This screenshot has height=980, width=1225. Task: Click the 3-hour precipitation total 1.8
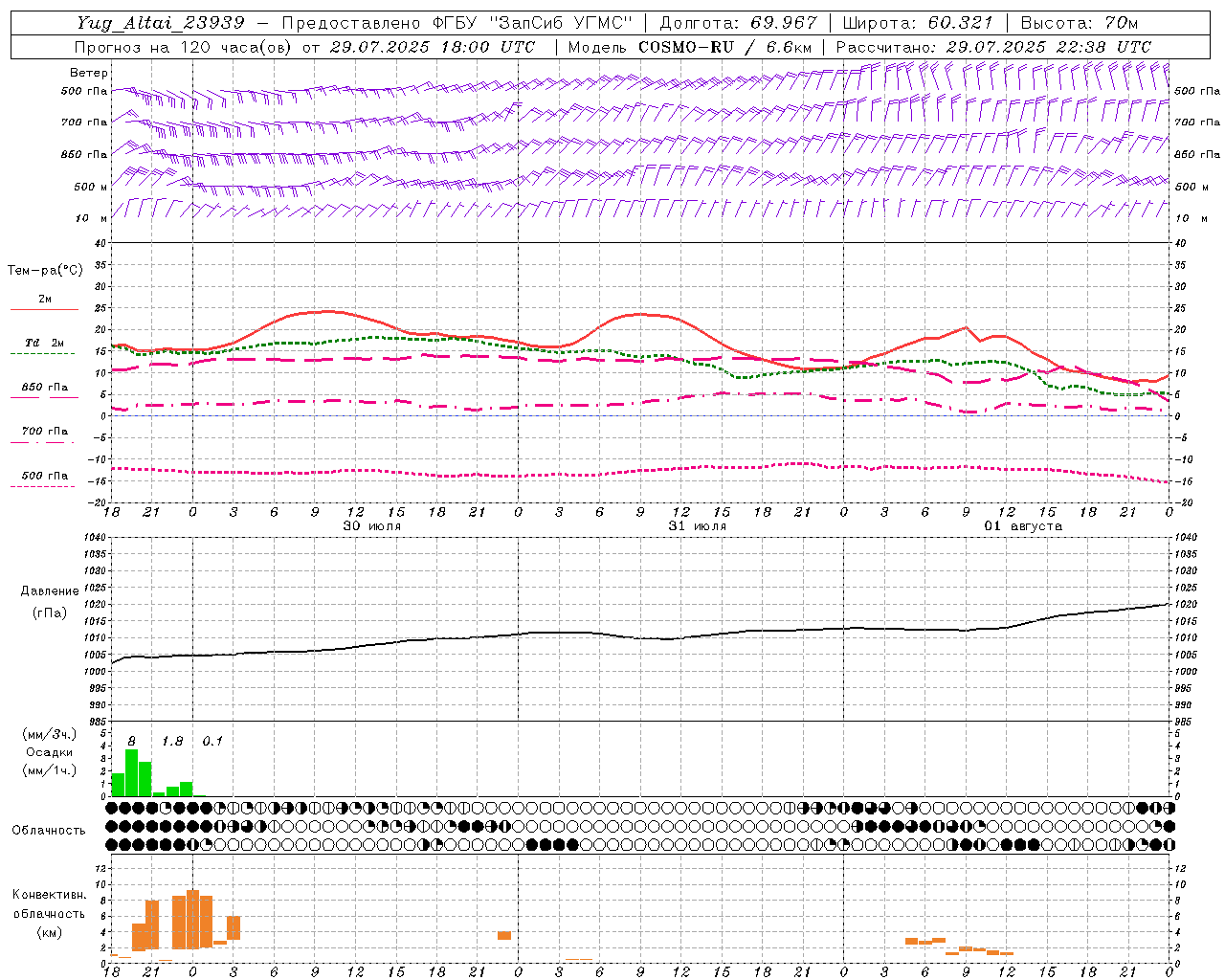[x=172, y=742]
